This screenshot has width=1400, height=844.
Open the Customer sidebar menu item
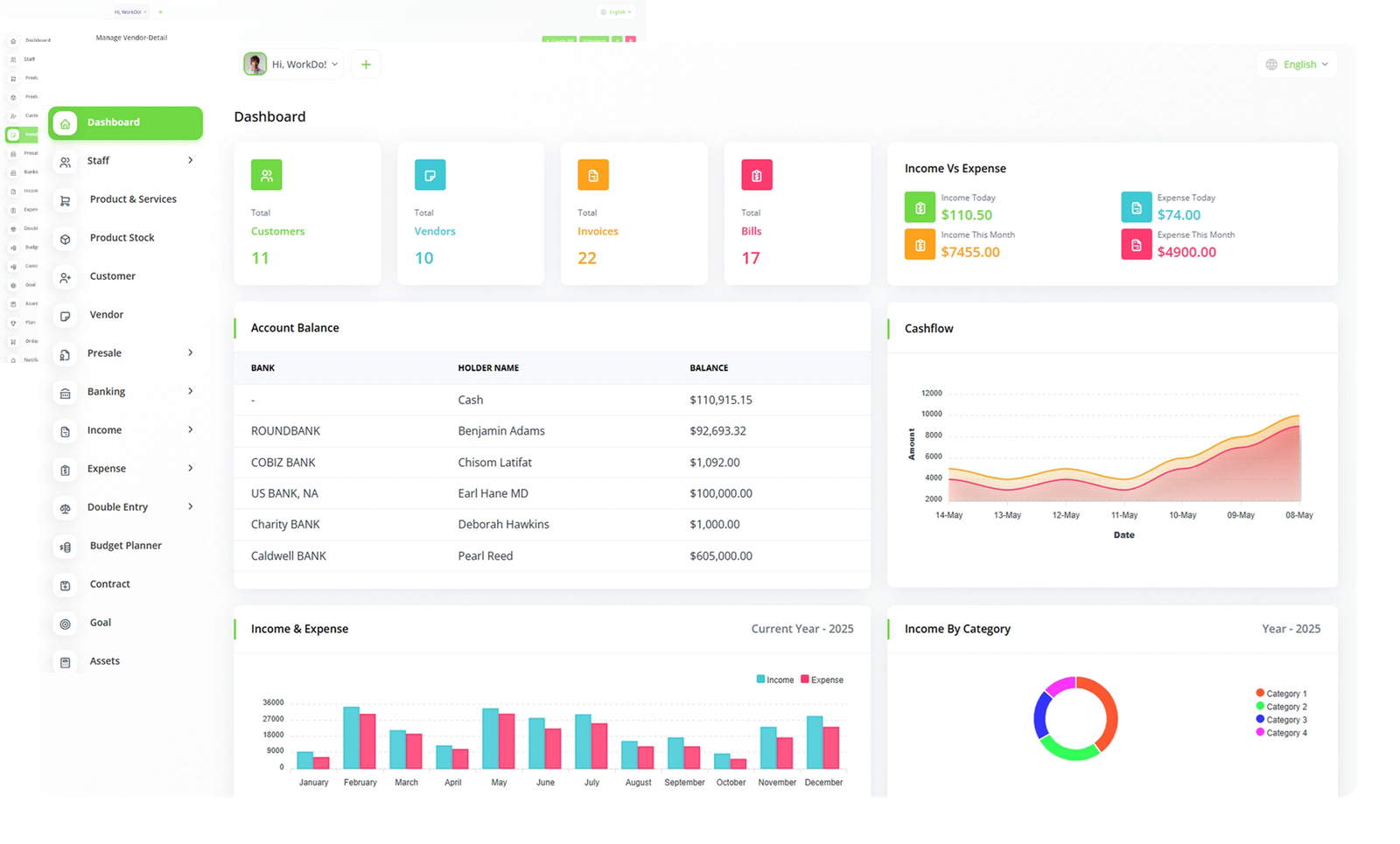pos(112,276)
